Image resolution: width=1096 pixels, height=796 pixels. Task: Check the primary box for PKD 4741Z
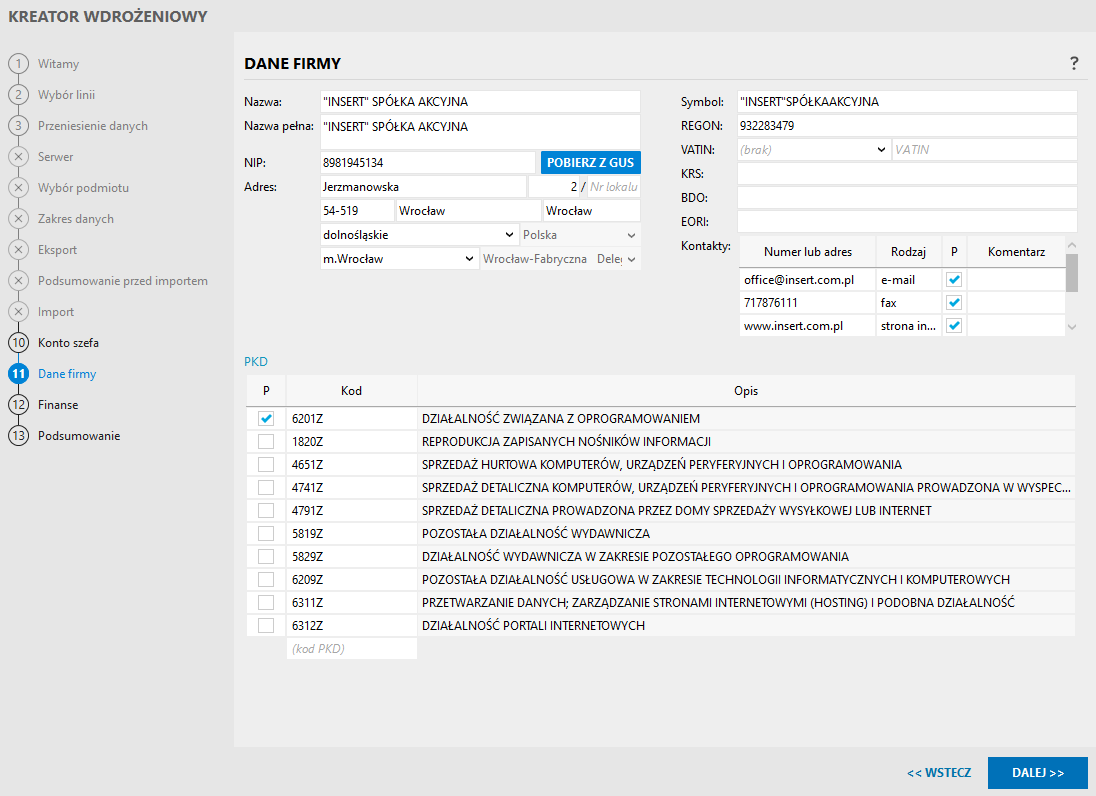tap(266, 487)
